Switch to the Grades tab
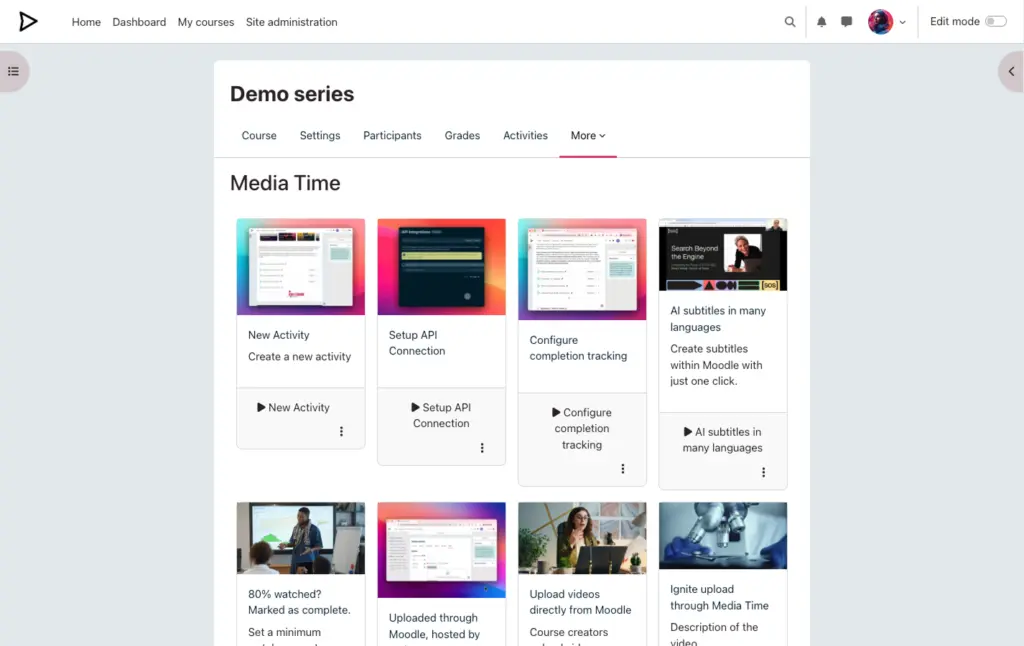The image size is (1024, 646). click(x=462, y=135)
